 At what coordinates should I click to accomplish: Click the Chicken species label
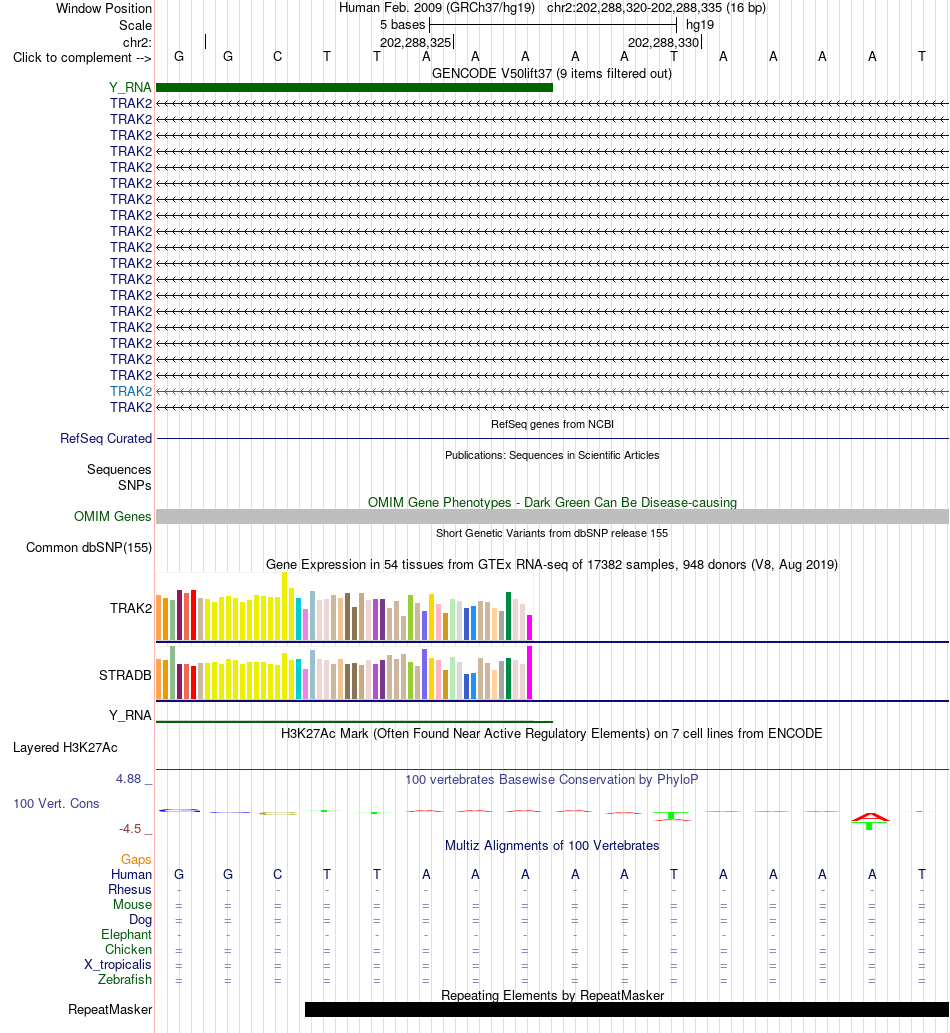pos(128,950)
